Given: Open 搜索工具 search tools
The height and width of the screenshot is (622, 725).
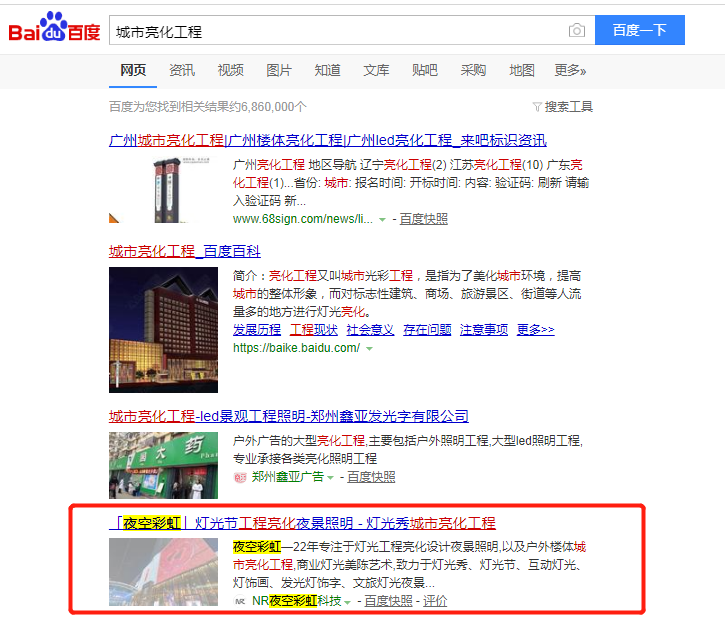Looking at the screenshot, I should click(x=568, y=107).
